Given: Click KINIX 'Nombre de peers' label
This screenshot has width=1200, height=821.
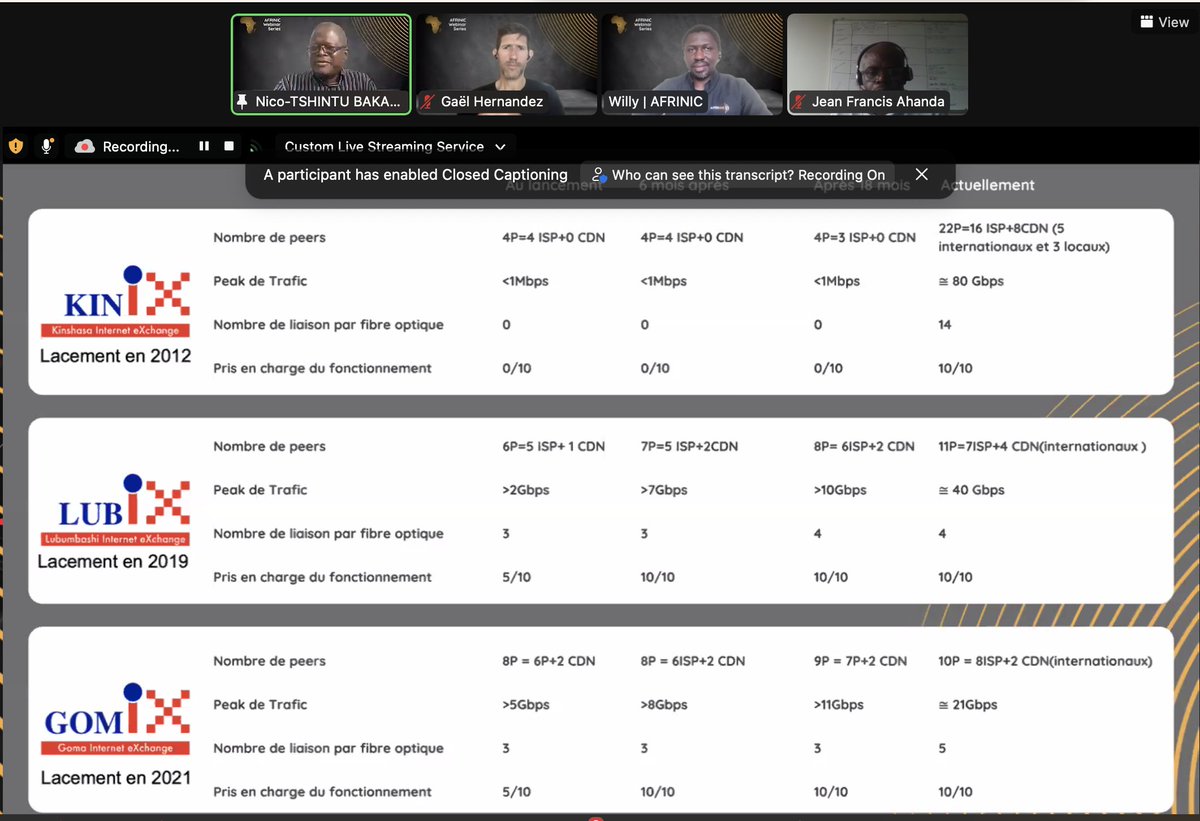Looking at the screenshot, I should (269, 237).
